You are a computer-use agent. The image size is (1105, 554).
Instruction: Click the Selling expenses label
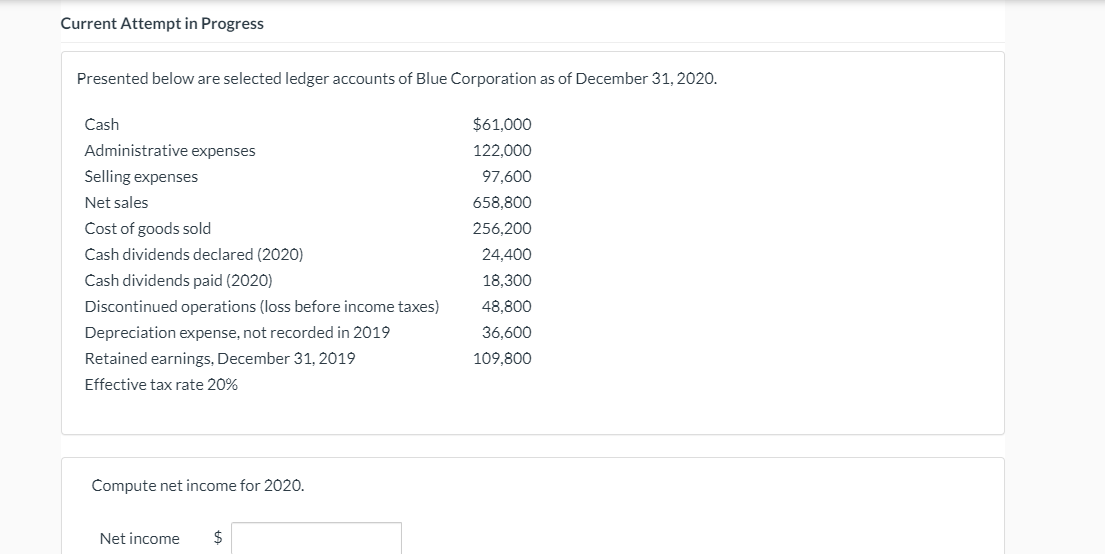pos(141,176)
